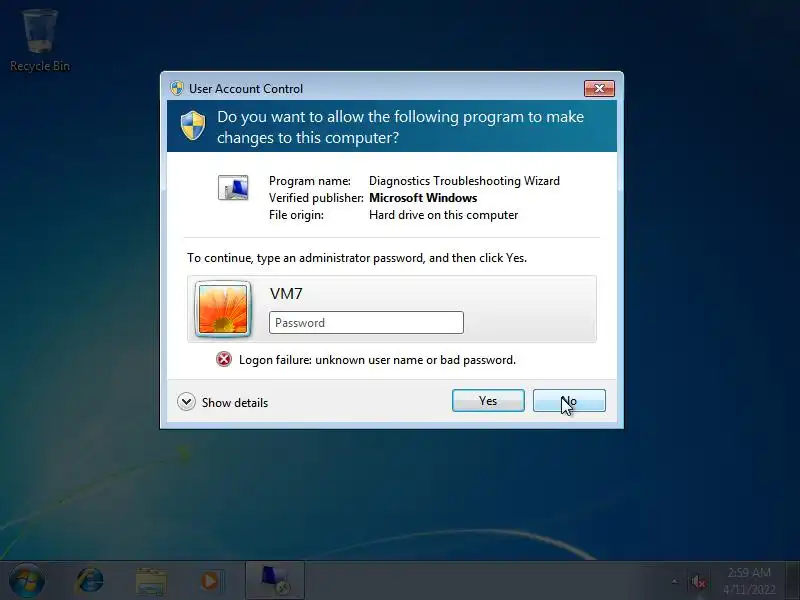
Task: Launch Windows Media Player from taskbar
Action: pyautogui.click(x=210, y=581)
